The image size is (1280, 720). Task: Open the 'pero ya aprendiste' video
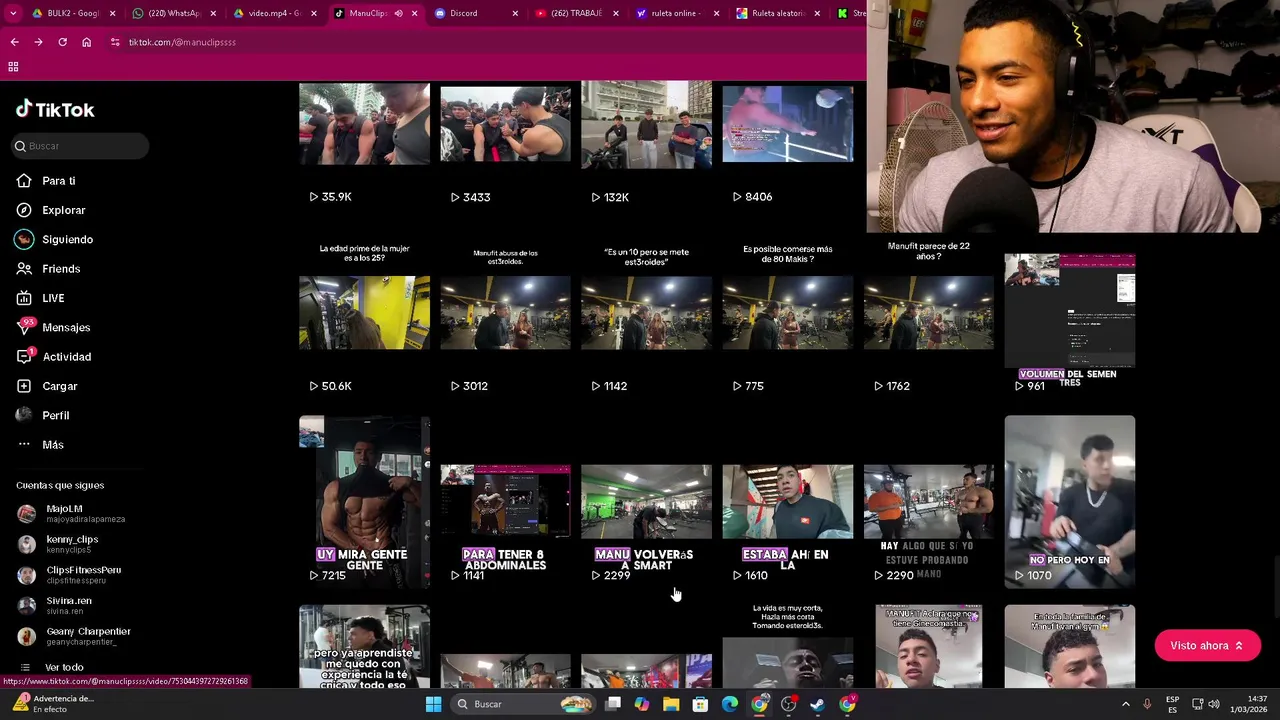pyautogui.click(x=364, y=646)
